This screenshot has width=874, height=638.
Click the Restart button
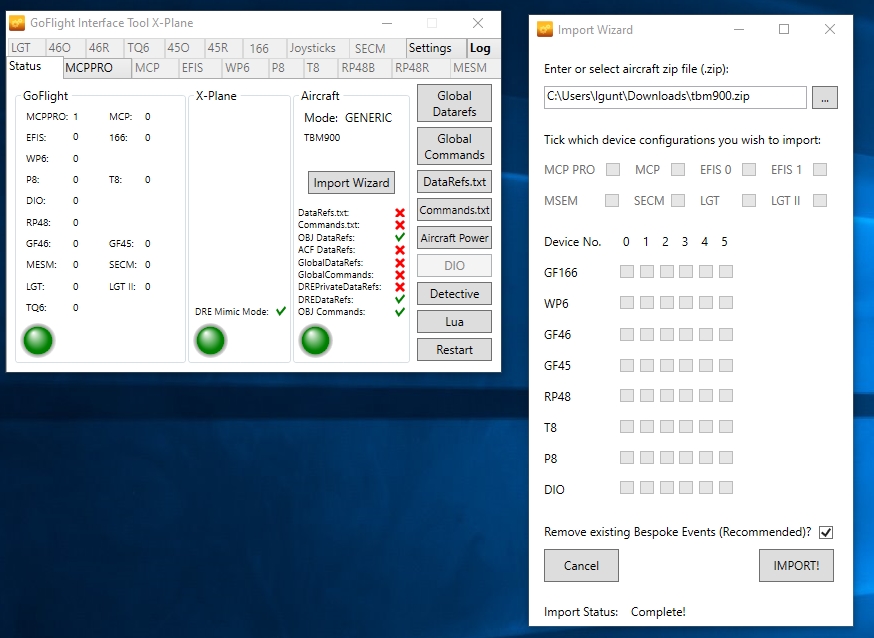454,350
